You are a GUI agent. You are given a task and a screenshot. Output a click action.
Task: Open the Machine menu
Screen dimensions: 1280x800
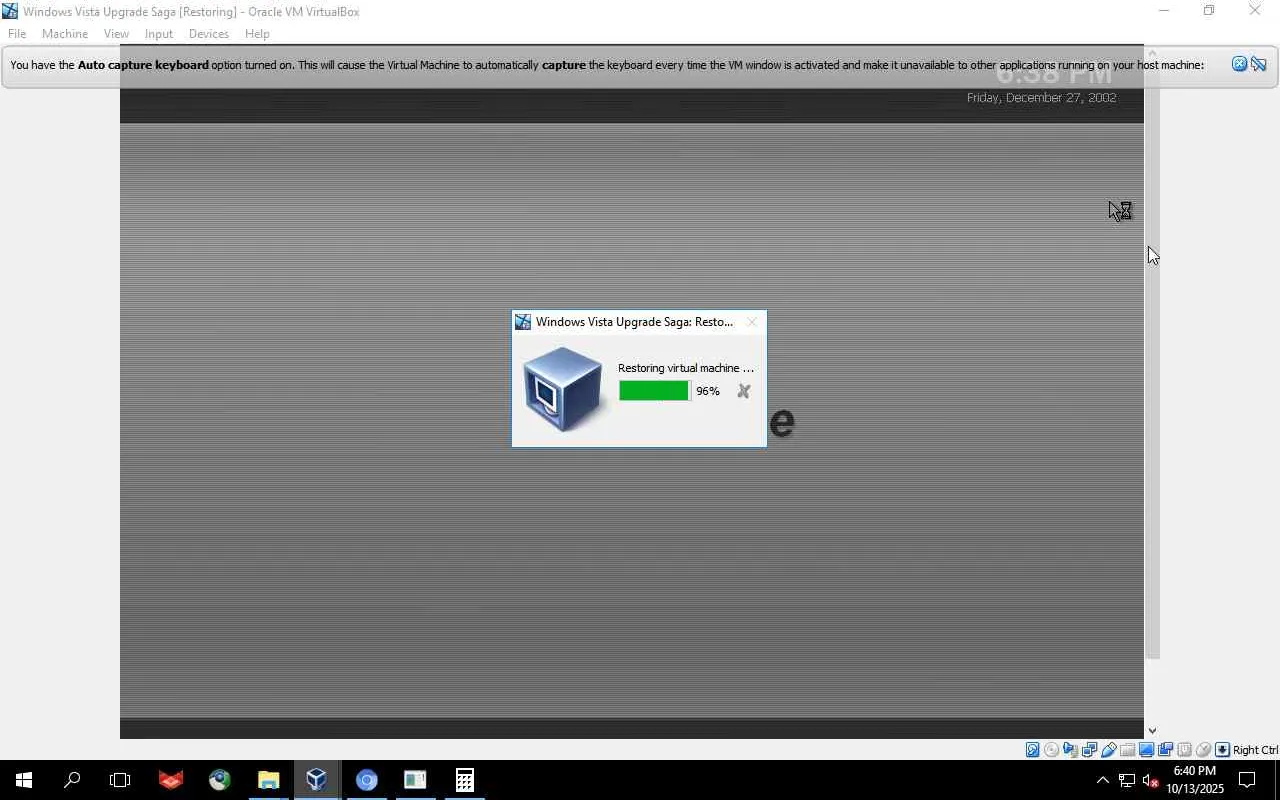(65, 33)
